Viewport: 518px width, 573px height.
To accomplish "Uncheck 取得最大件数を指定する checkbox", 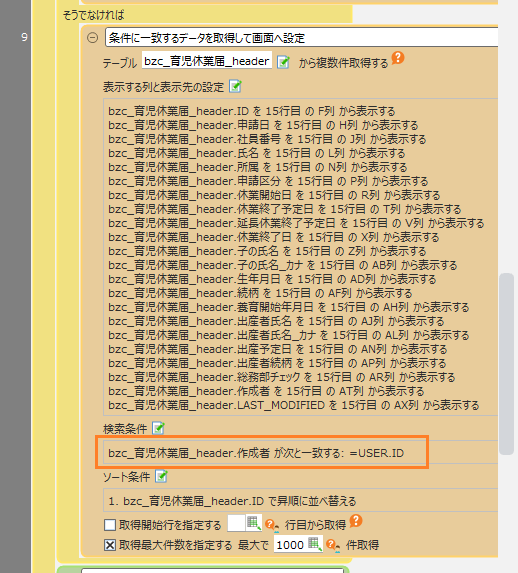I will tap(110, 545).
